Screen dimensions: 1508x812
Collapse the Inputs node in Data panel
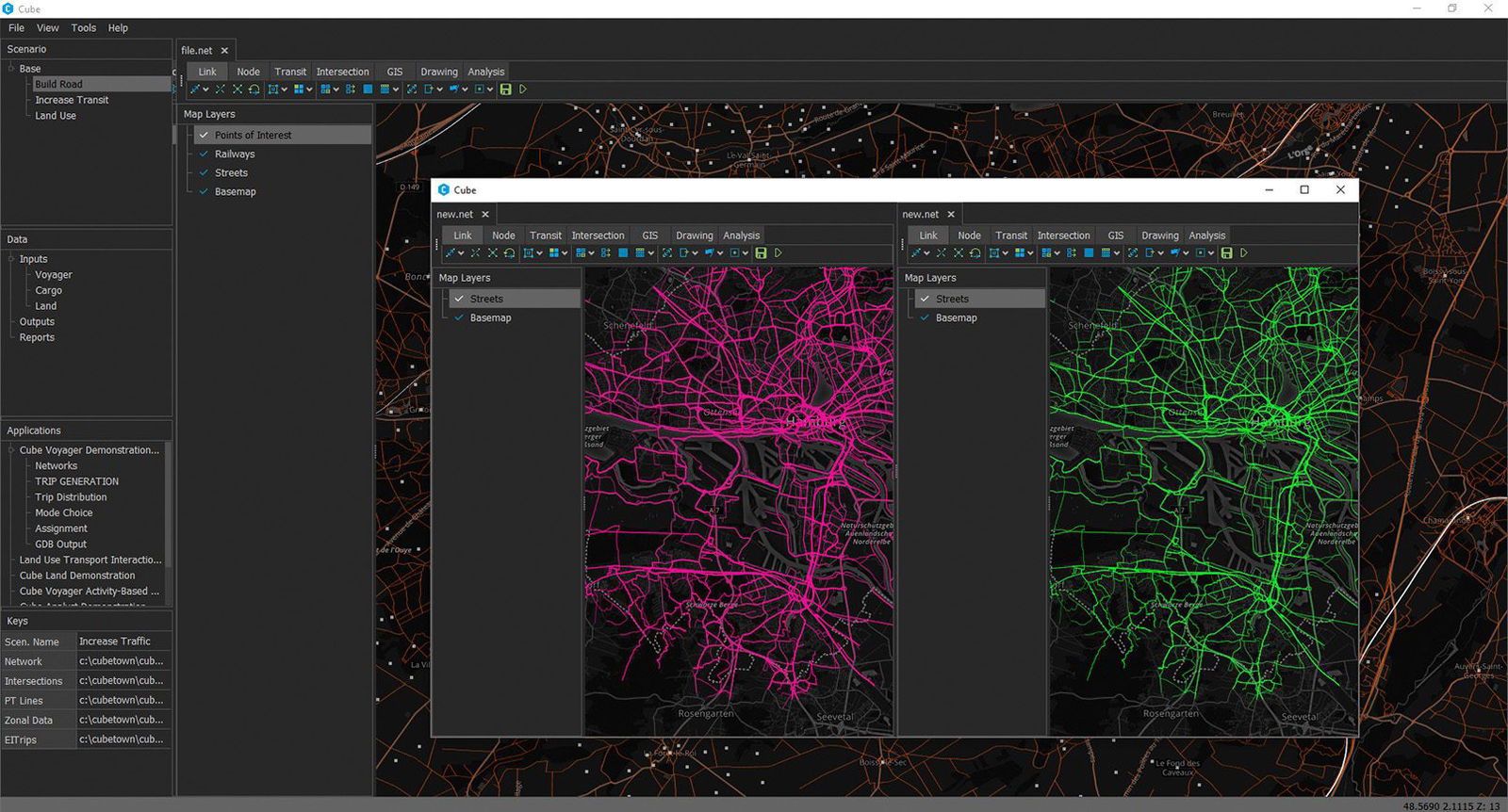tap(11, 258)
